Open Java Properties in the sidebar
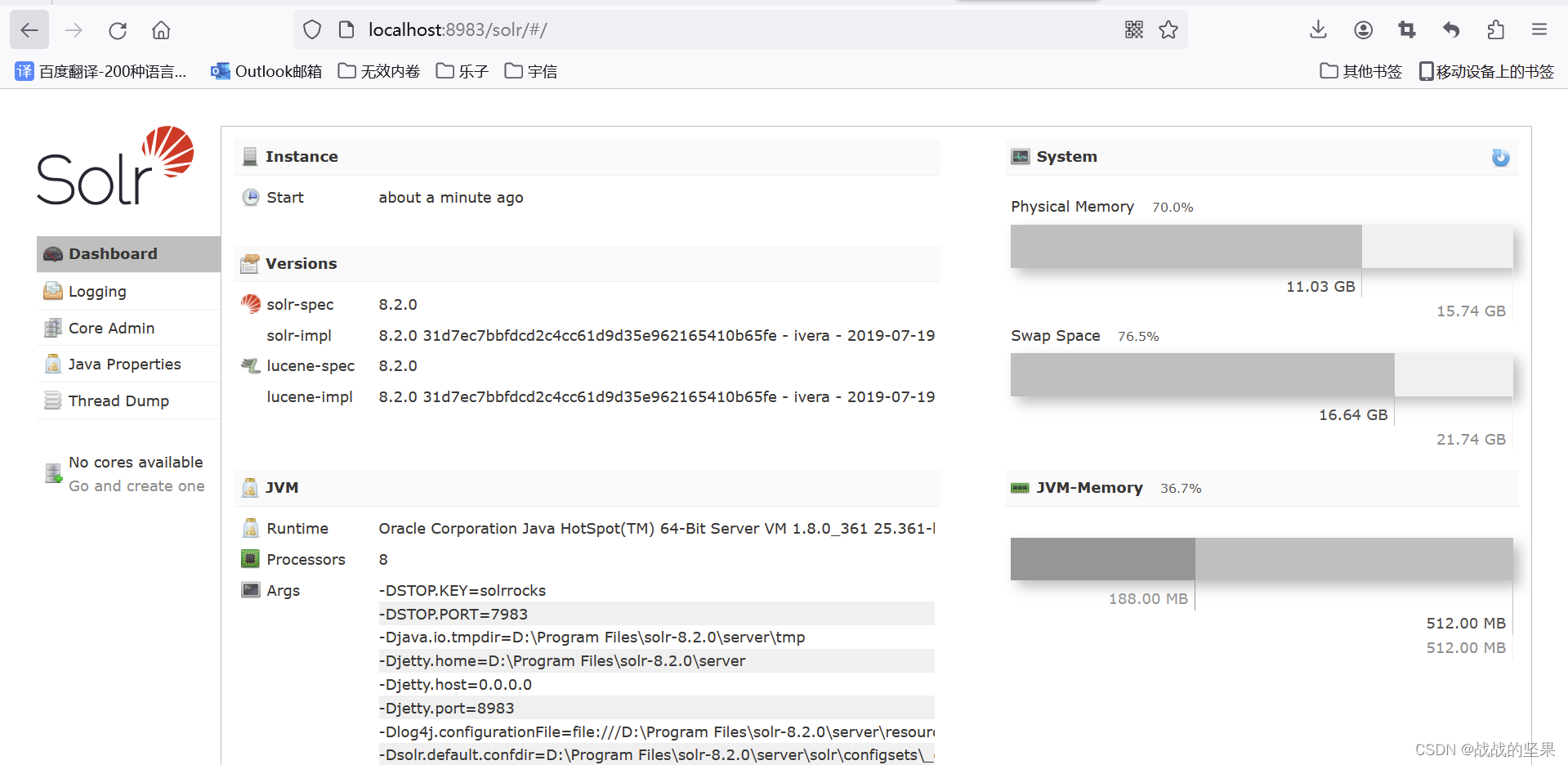Screen dimensions: 1568x765 124,364
